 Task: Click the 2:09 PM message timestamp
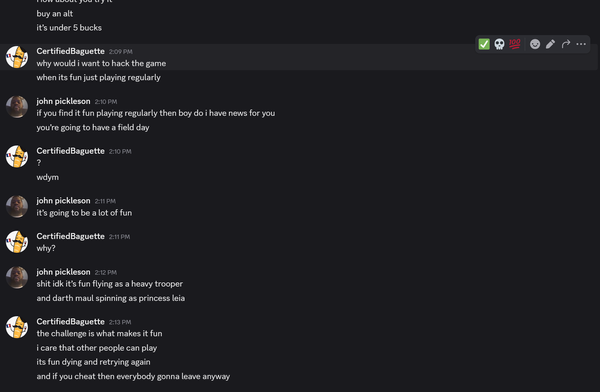(x=121, y=52)
